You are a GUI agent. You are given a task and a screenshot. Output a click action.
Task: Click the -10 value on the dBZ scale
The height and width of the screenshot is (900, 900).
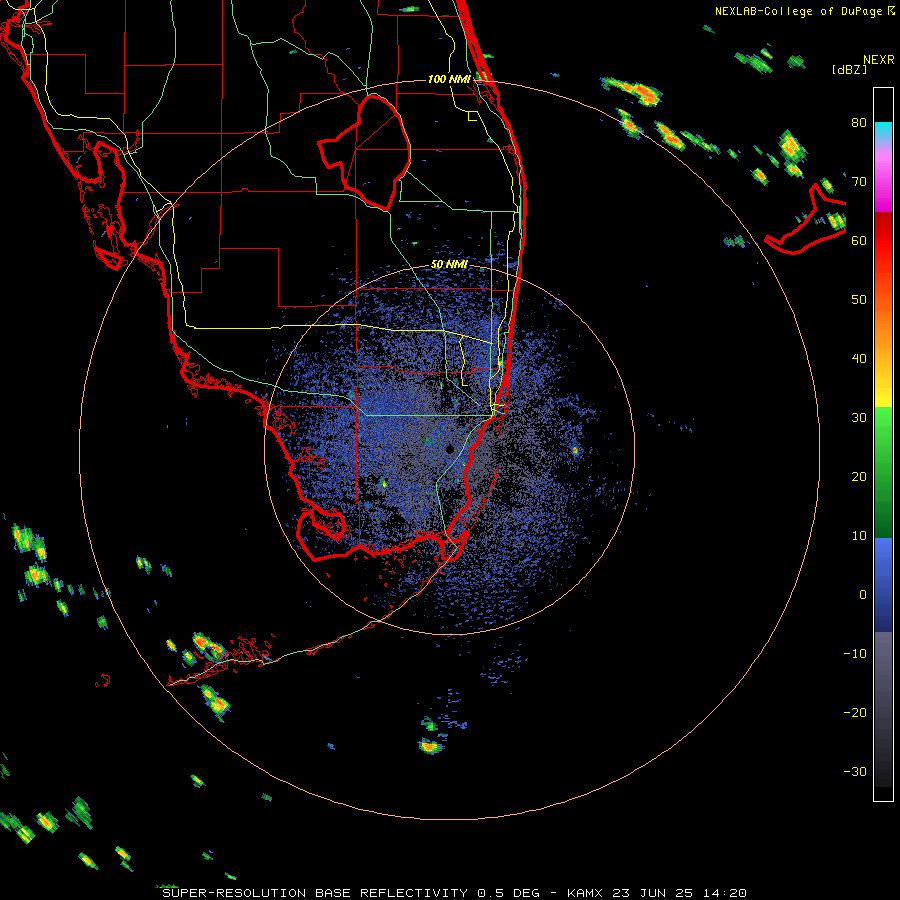pos(855,654)
